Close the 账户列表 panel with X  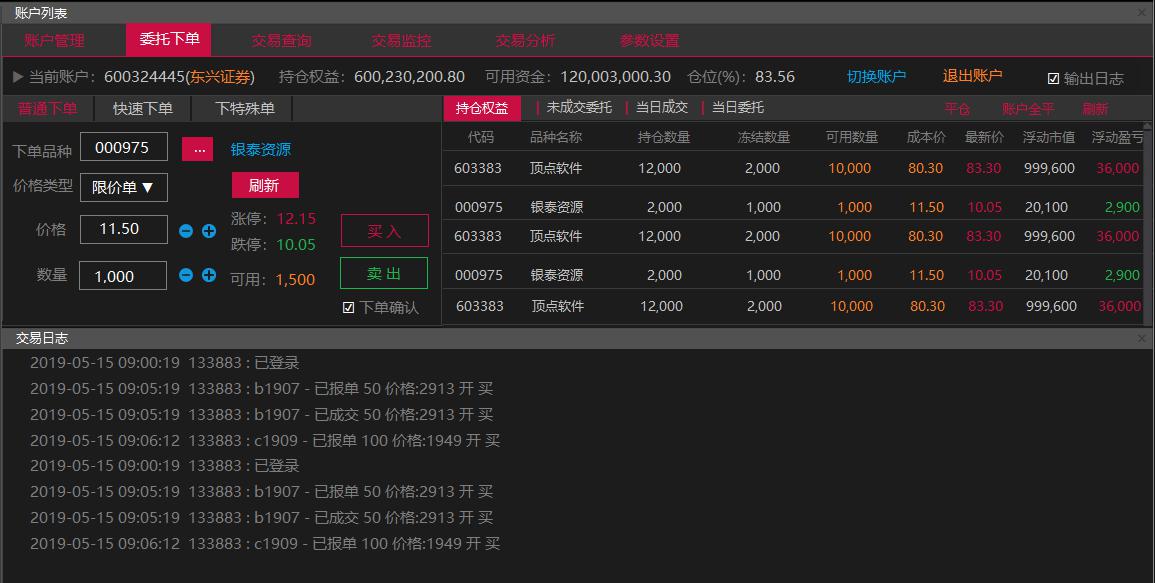click(1142, 13)
